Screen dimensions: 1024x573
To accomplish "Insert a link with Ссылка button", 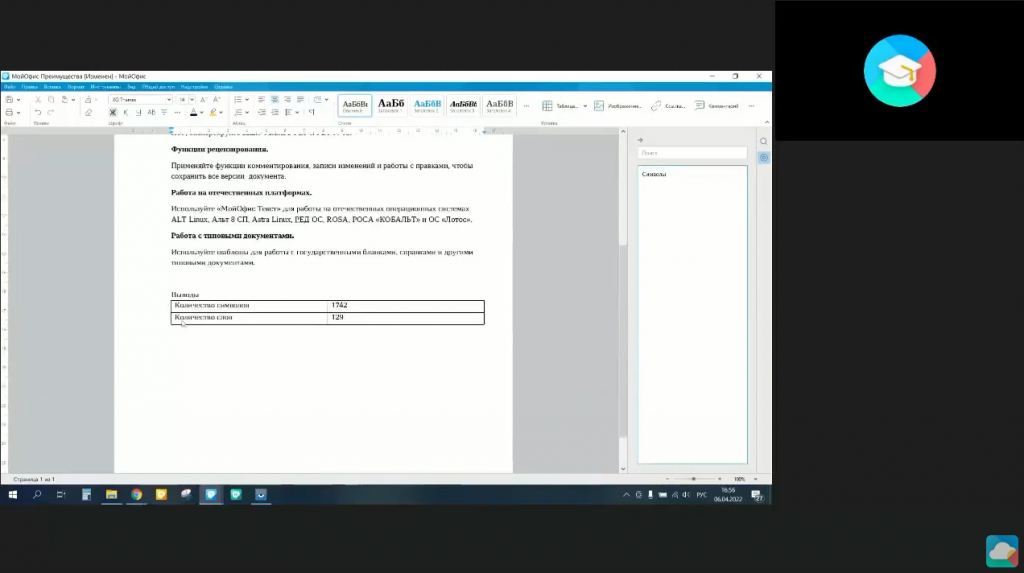I will (x=668, y=106).
